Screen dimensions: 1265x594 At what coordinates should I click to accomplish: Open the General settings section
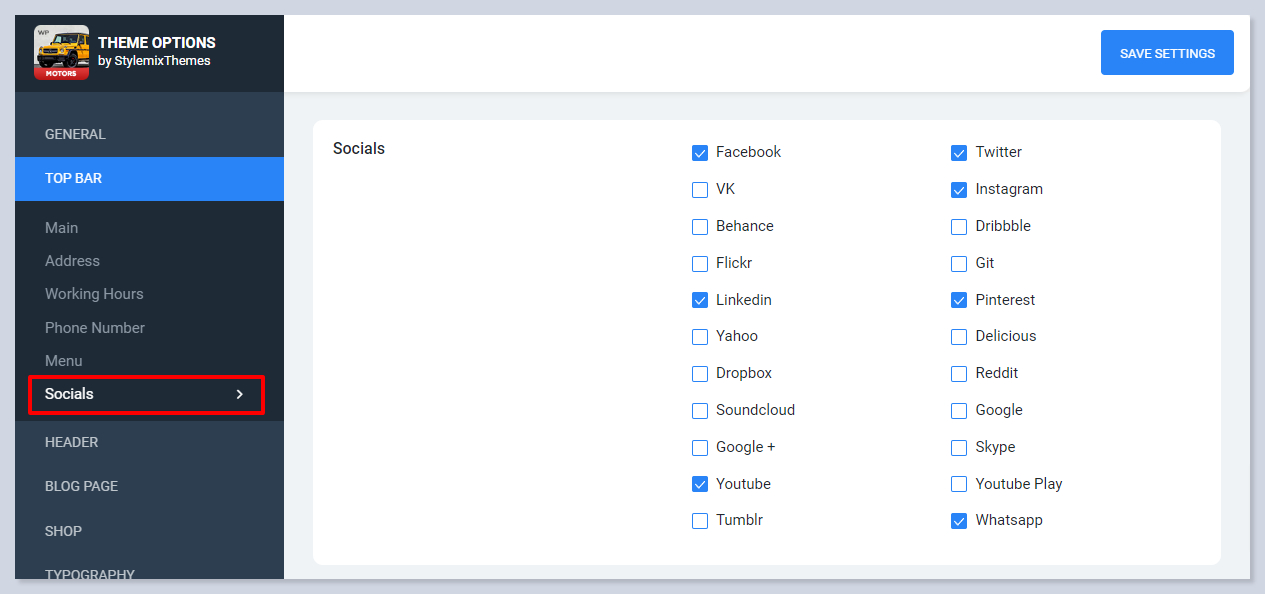tap(75, 134)
